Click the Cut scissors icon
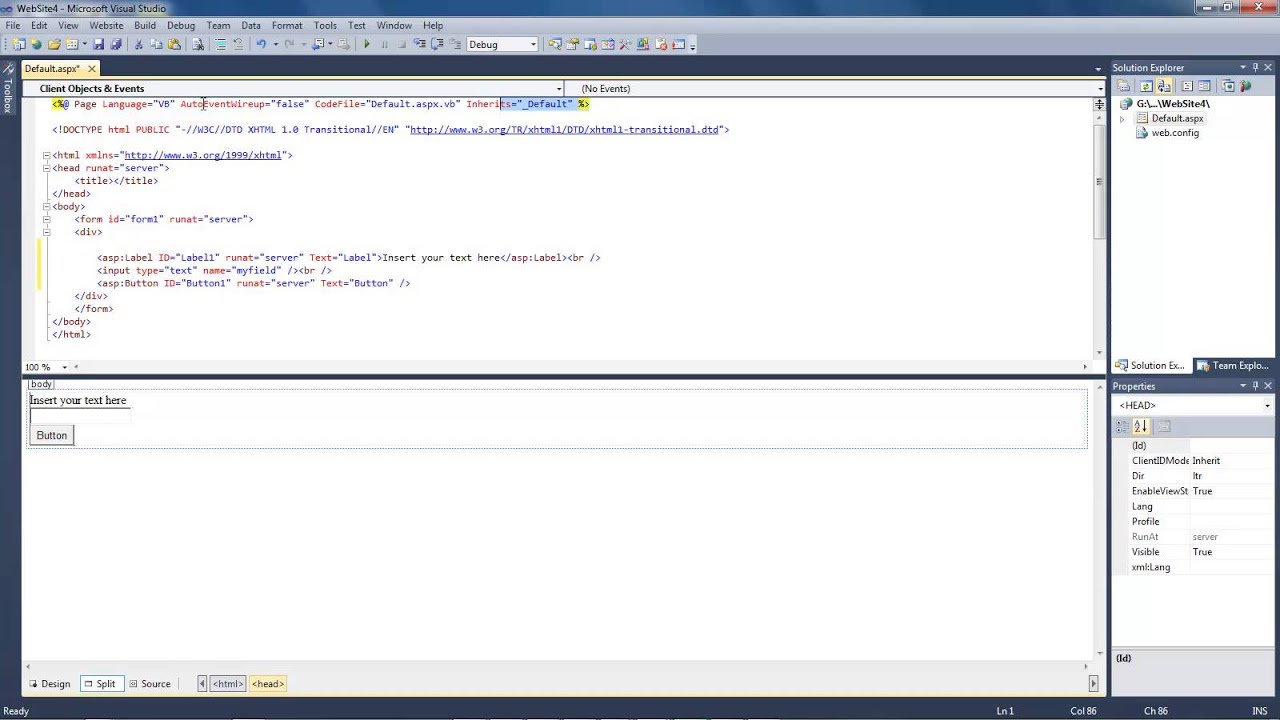This screenshot has height=720, width=1280. click(x=138, y=44)
